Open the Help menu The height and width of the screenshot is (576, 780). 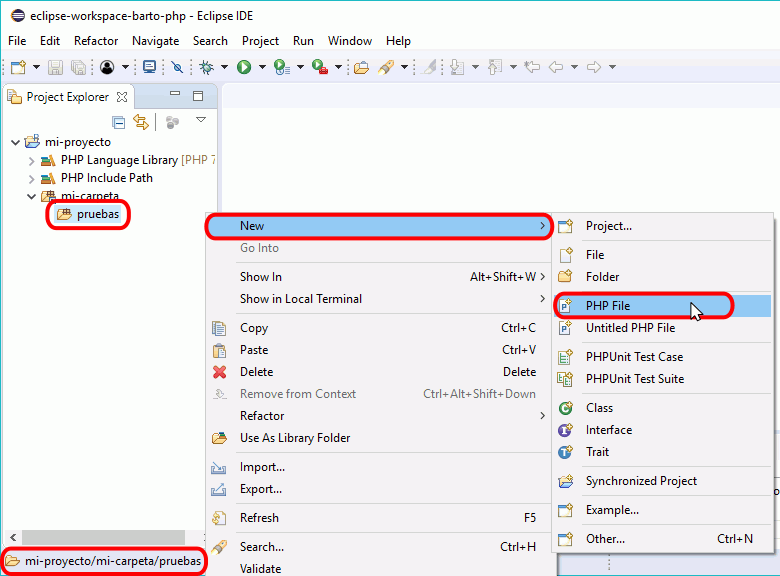398,41
